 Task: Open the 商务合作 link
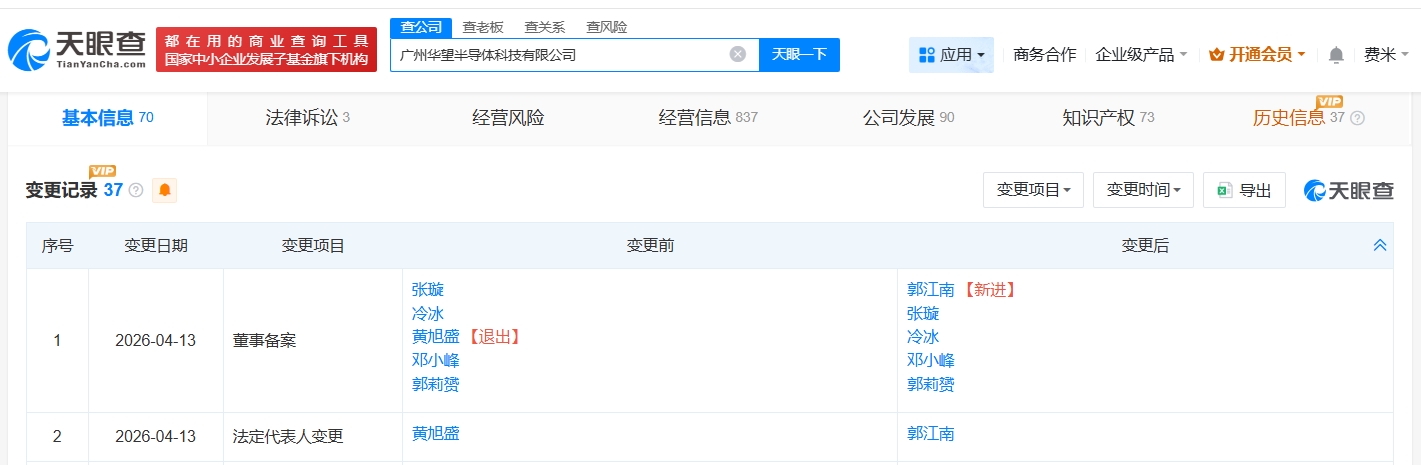pos(1044,55)
